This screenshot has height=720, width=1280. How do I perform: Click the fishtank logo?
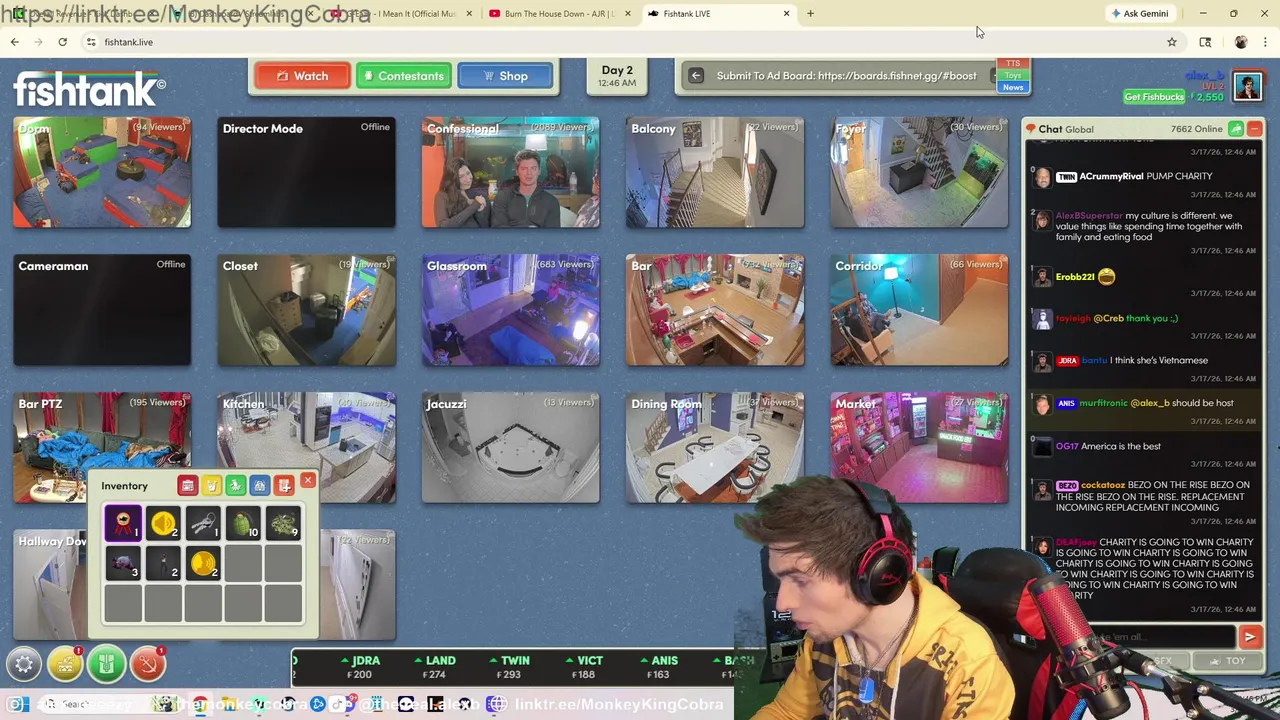(x=89, y=89)
